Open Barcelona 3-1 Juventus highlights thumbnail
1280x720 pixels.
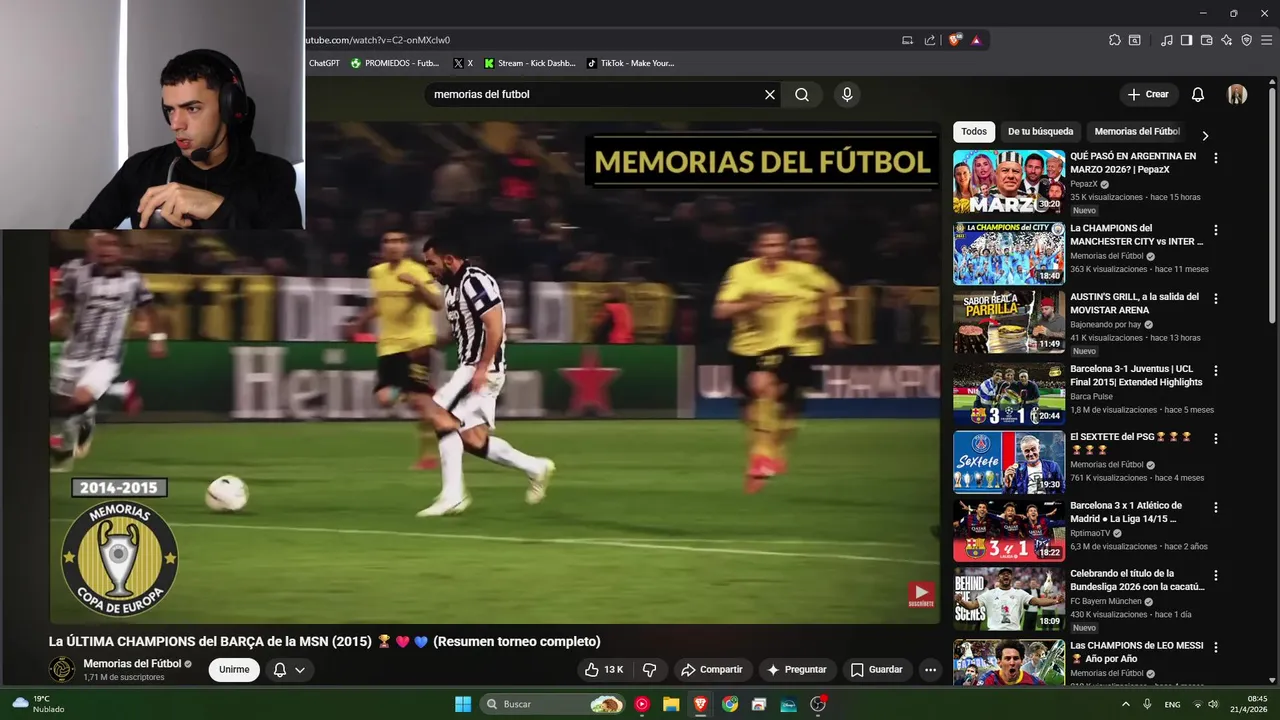click(x=1009, y=394)
